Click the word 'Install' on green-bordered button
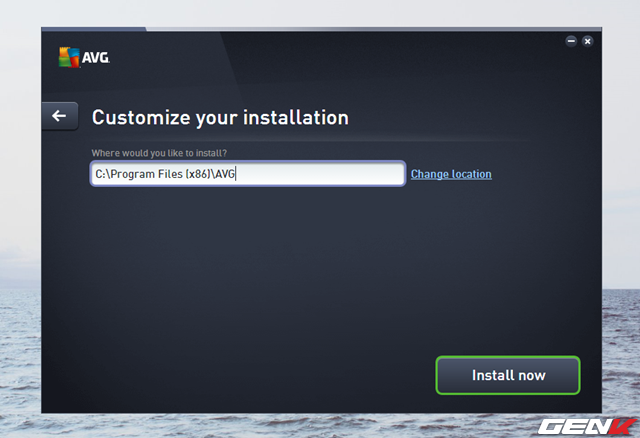Image resolution: width=640 pixels, height=438 pixels. coord(491,375)
